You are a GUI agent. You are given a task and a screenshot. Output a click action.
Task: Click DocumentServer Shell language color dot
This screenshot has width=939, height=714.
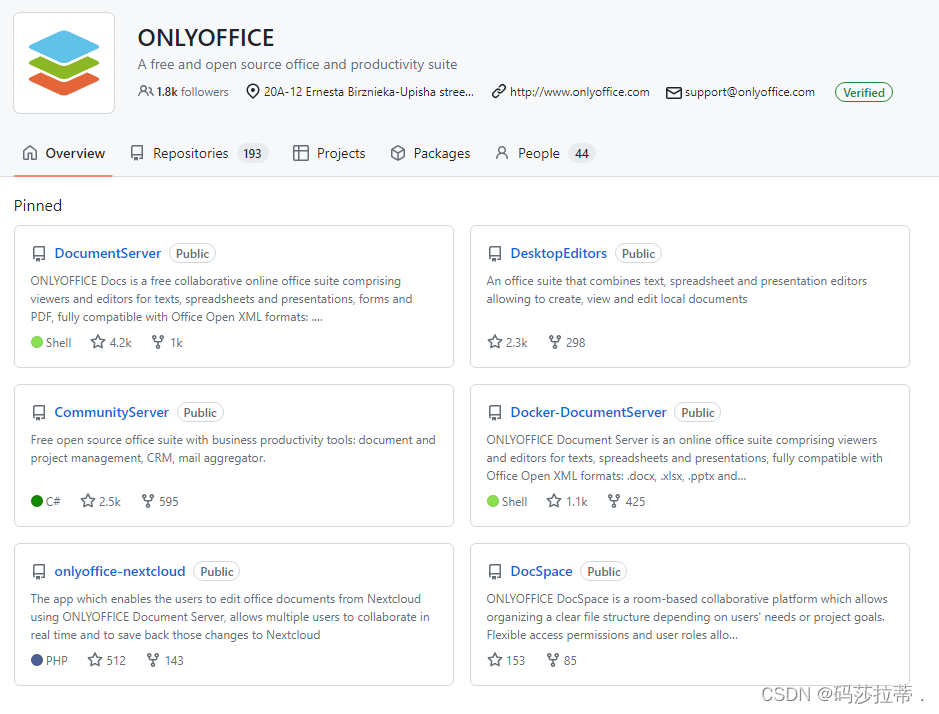coord(37,342)
